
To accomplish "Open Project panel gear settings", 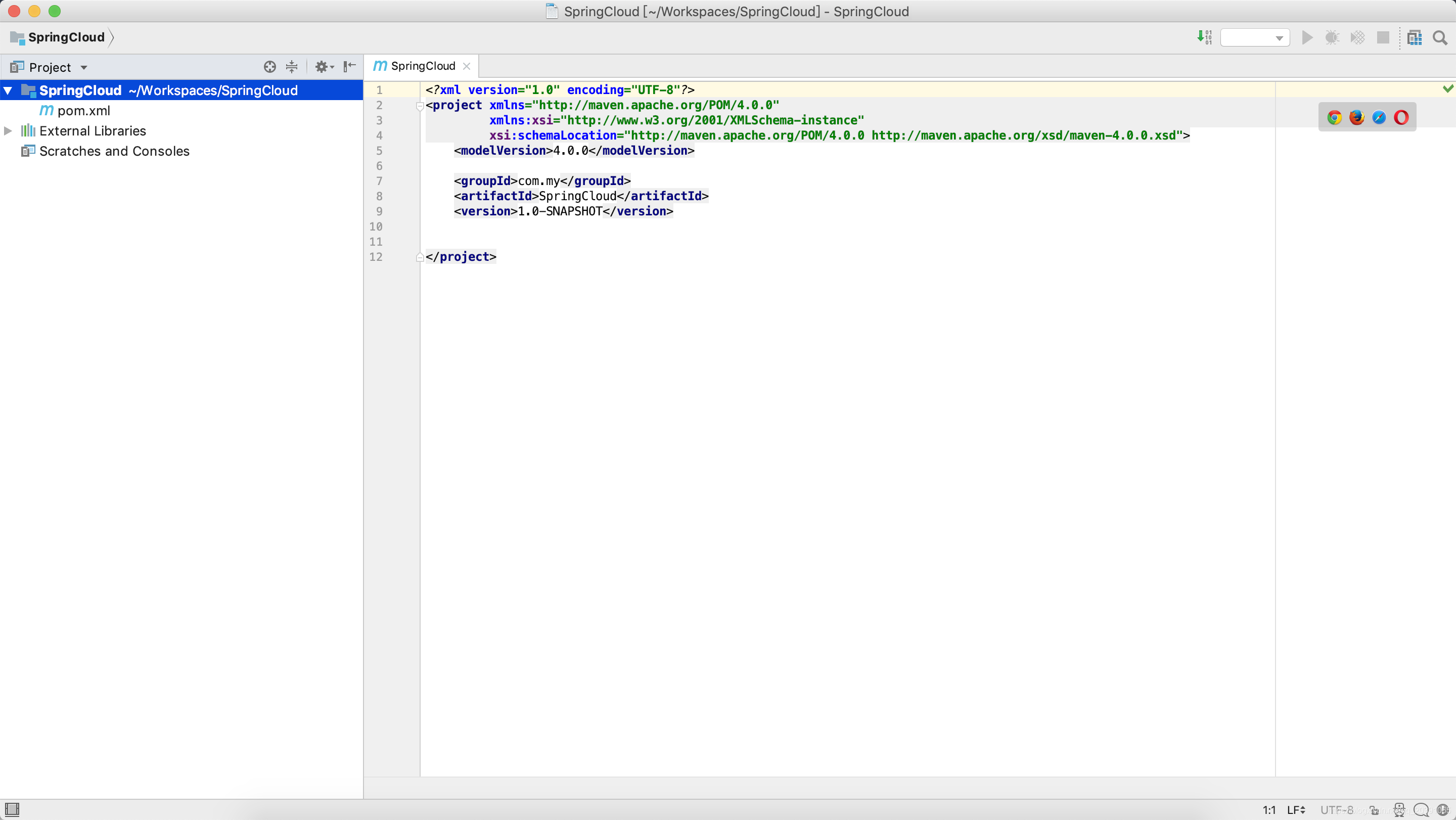I will point(325,67).
